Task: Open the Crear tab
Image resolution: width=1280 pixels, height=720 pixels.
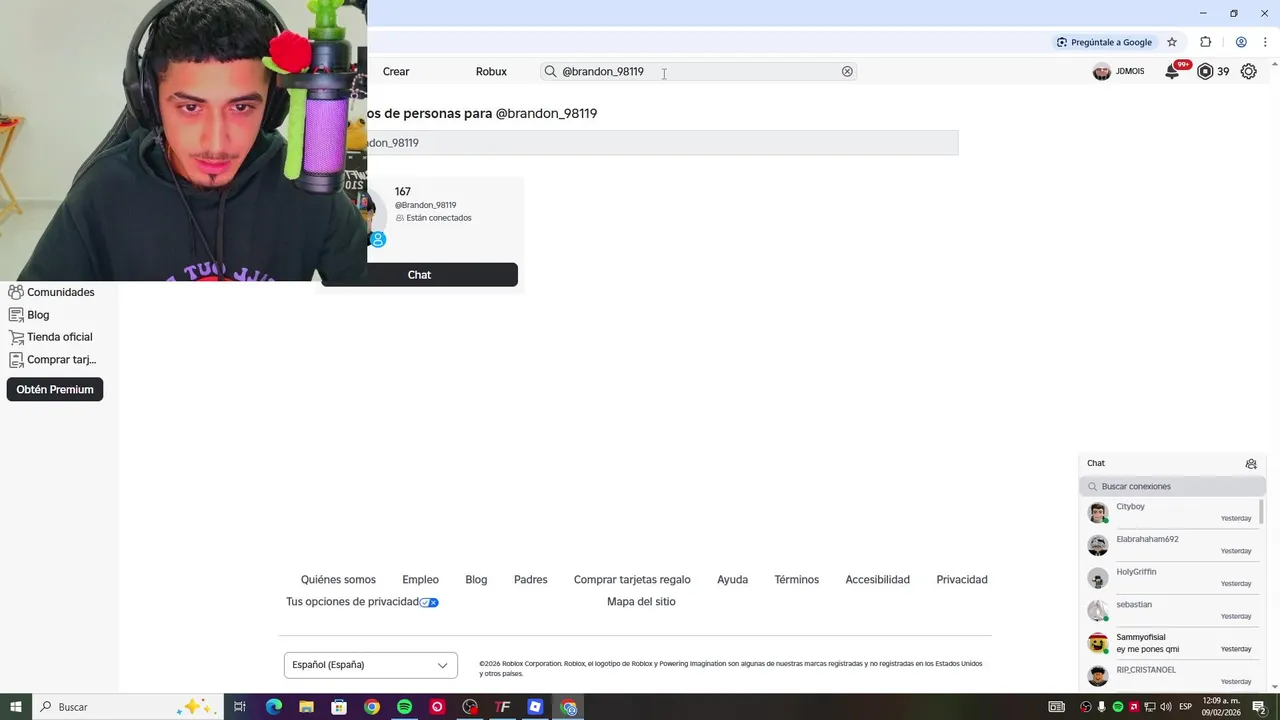Action: [396, 71]
